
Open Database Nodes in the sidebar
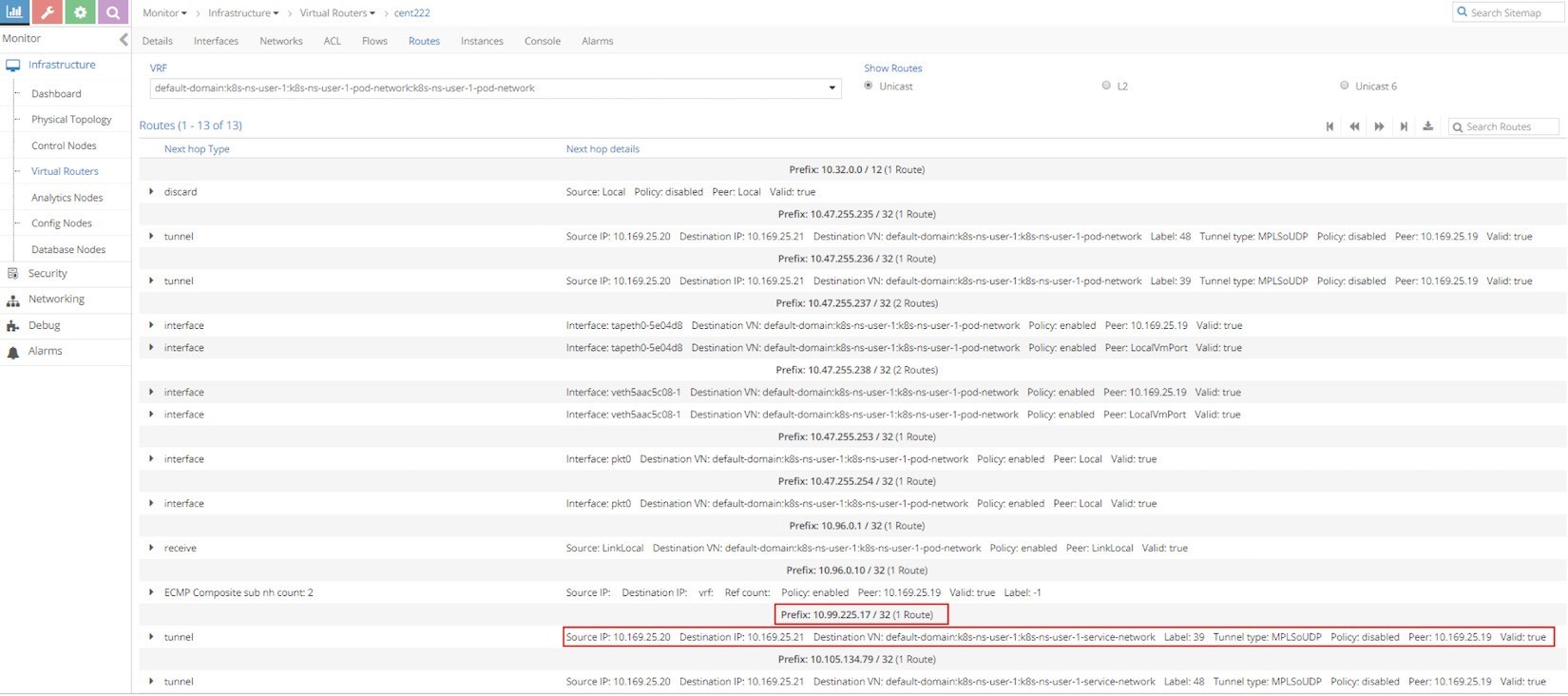click(x=68, y=250)
